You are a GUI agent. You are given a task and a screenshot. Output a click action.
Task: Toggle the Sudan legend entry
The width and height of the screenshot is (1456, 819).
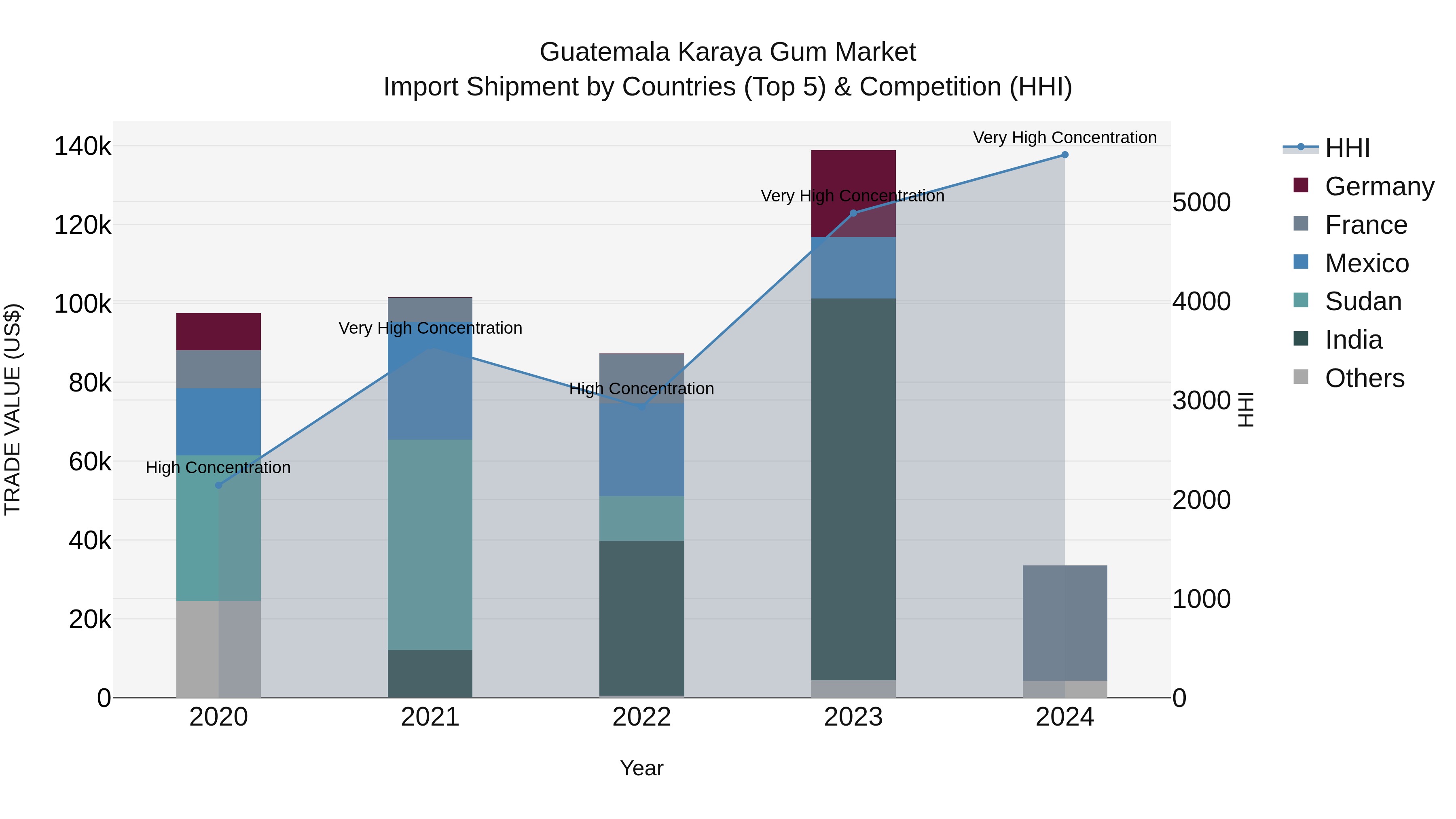1347,301
